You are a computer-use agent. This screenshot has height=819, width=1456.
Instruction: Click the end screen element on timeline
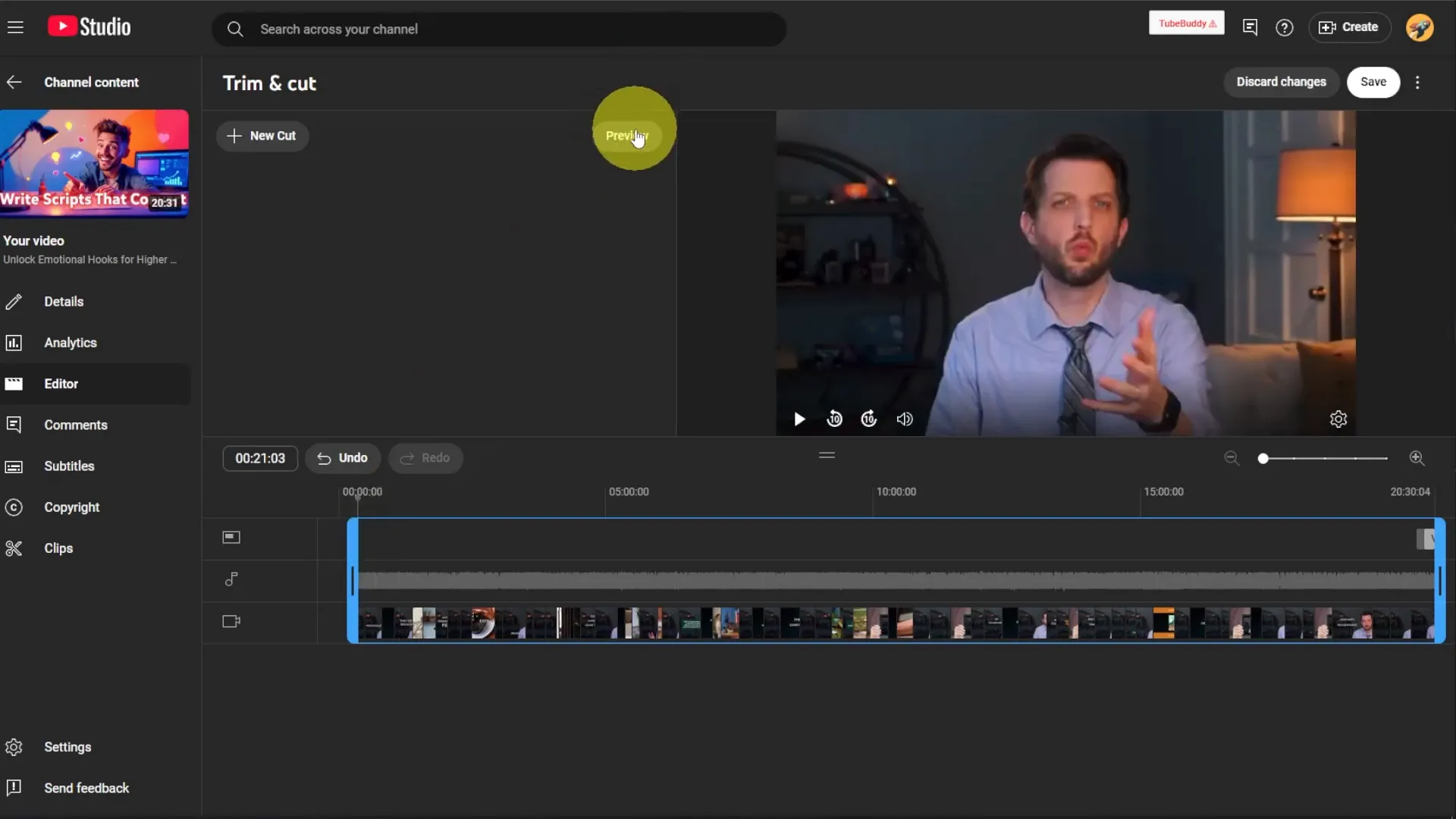[1426, 539]
